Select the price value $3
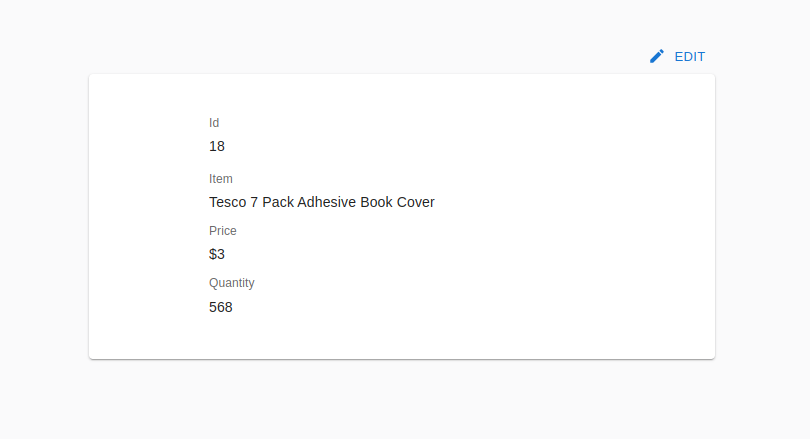Screen dimensions: 810x439 (x=217, y=254)
